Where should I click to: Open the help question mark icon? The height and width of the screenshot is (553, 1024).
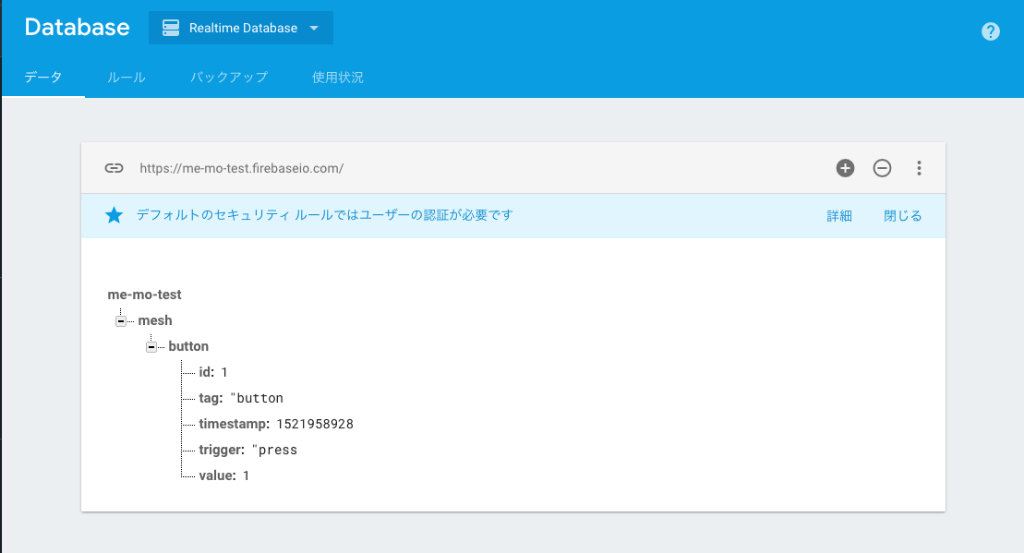point(990,31)
